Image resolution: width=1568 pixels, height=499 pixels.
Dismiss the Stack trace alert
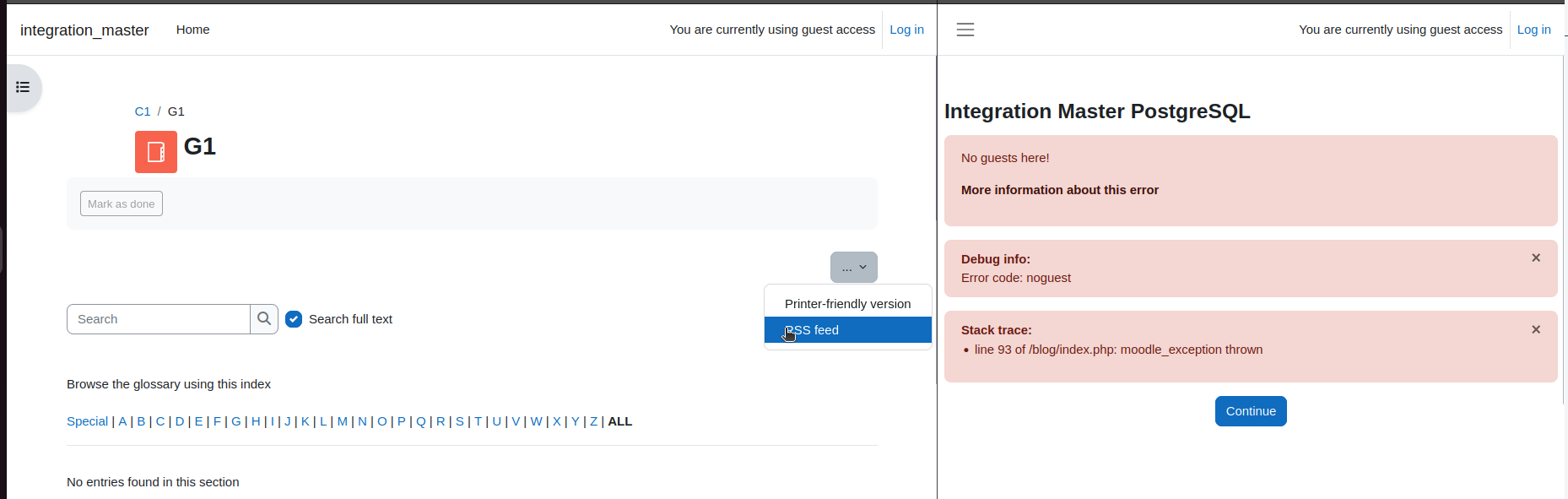1536,329
